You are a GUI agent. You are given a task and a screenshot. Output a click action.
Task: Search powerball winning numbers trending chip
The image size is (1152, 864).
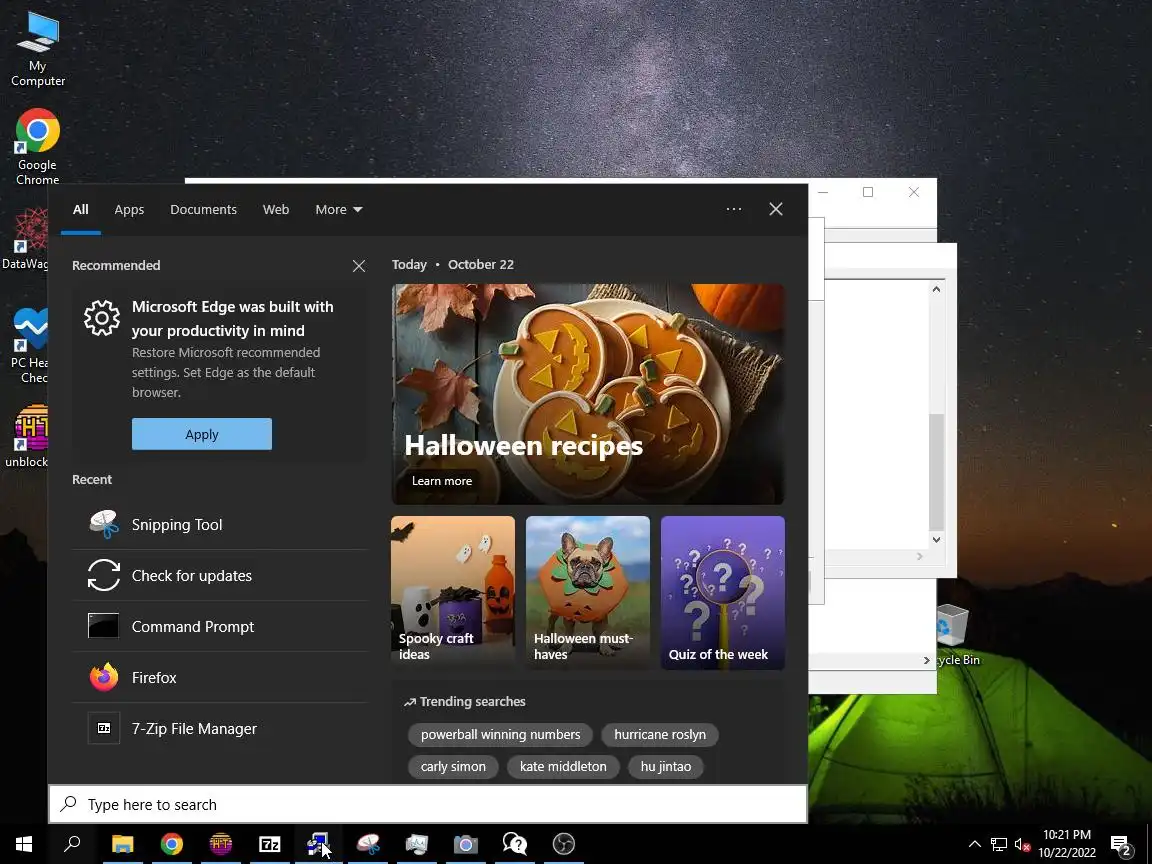(x=500, y=735)
